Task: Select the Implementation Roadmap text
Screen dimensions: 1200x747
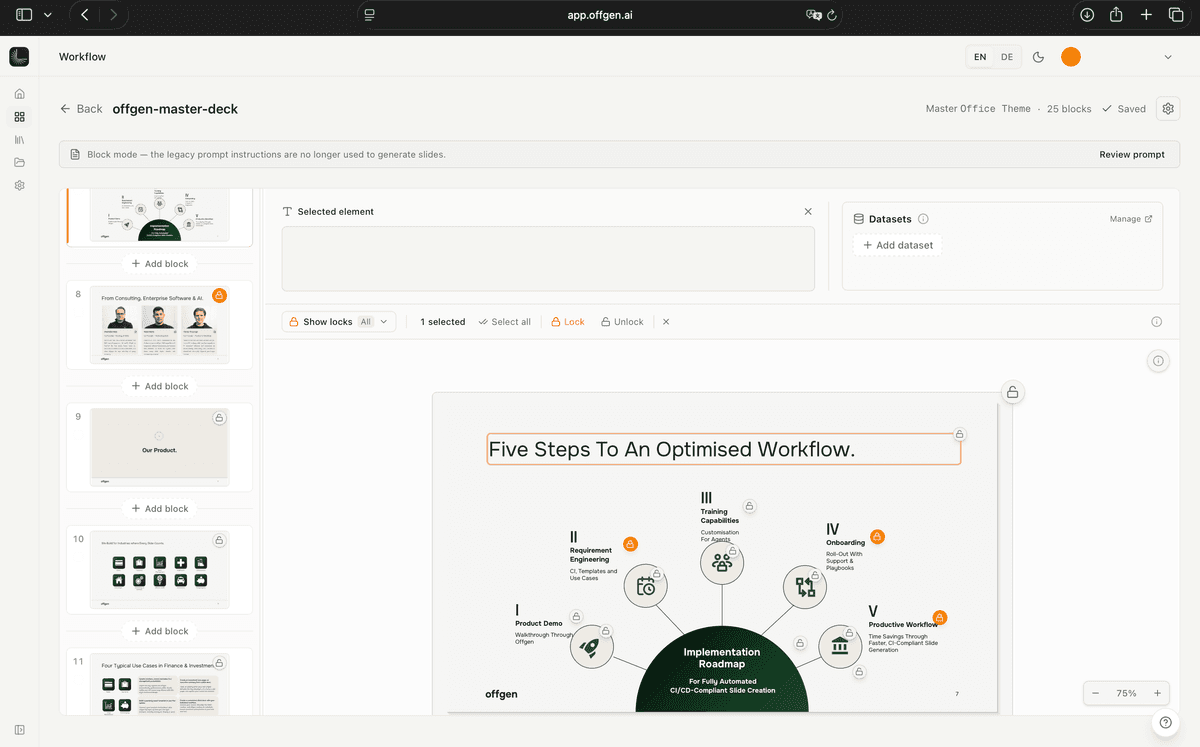Action: (x=722, y=658)
